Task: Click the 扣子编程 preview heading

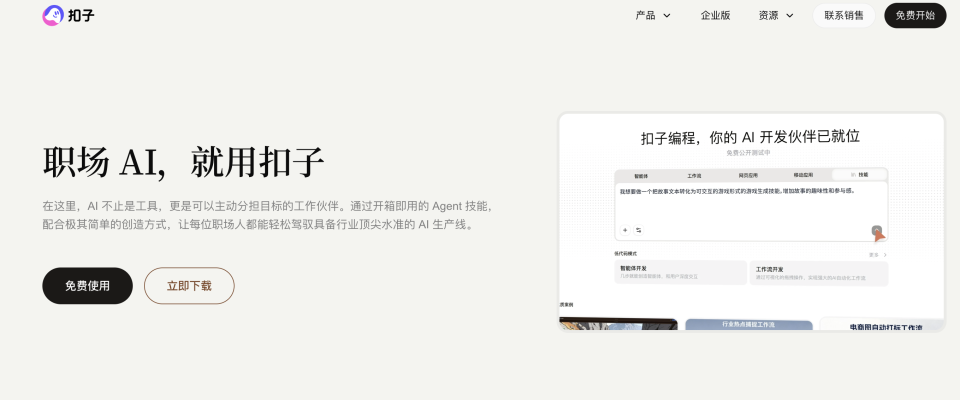Action: [751, 137]
